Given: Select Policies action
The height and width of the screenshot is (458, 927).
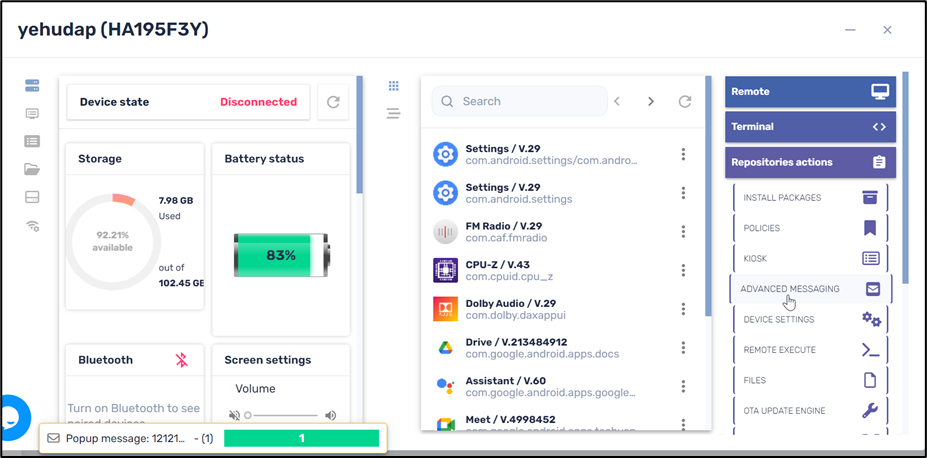Looking at the screenshot, I should point(811,228).
